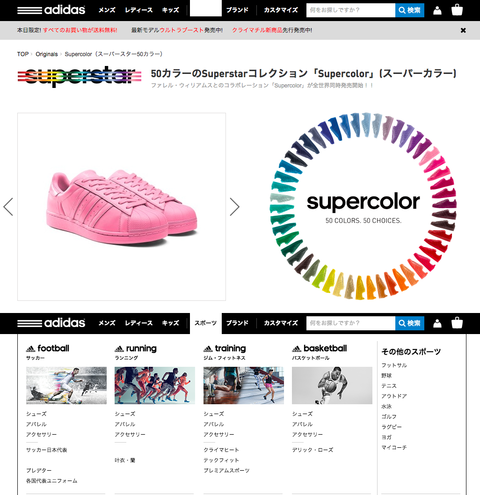Click the football category thumbnail image
Screen dimensions: 480x495
click(x=66, y=385)
